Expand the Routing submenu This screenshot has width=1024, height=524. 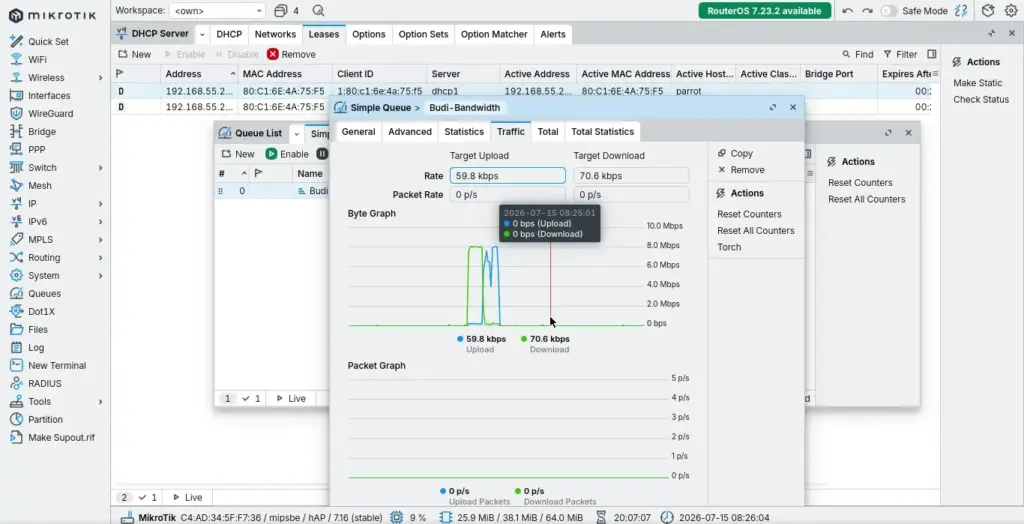point(101,257)
